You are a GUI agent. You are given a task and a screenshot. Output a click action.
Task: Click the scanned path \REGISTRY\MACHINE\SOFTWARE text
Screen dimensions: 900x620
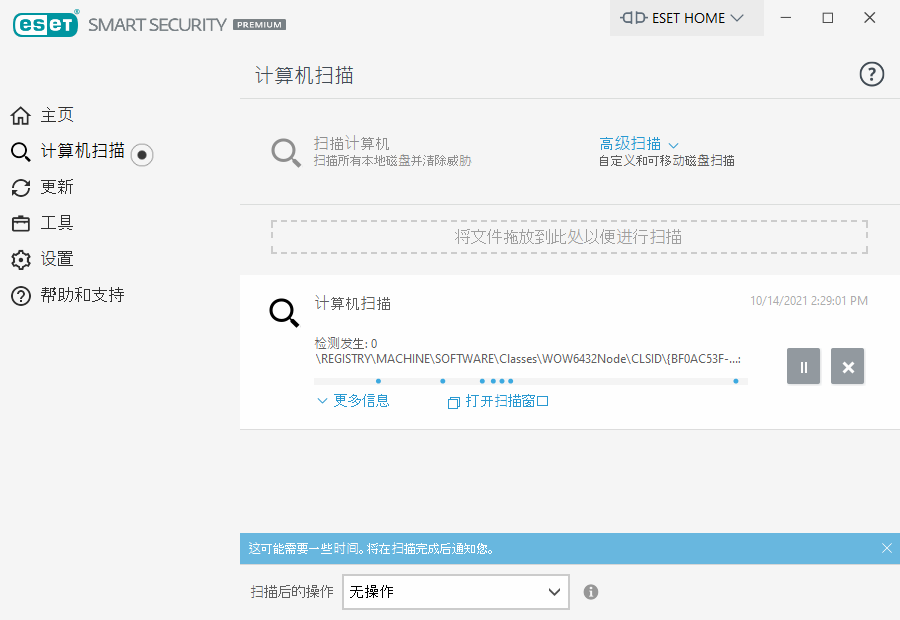(x=528, y=359)
